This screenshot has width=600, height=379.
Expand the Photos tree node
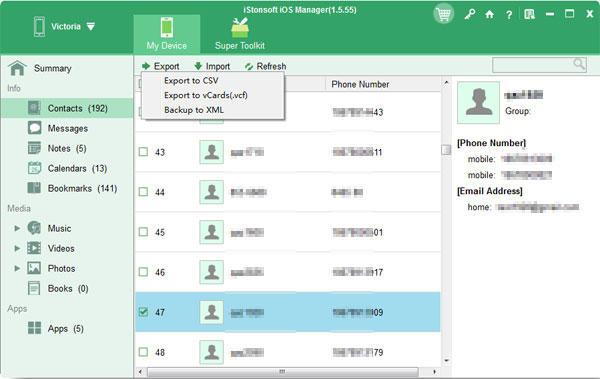(x=17, y=268)
